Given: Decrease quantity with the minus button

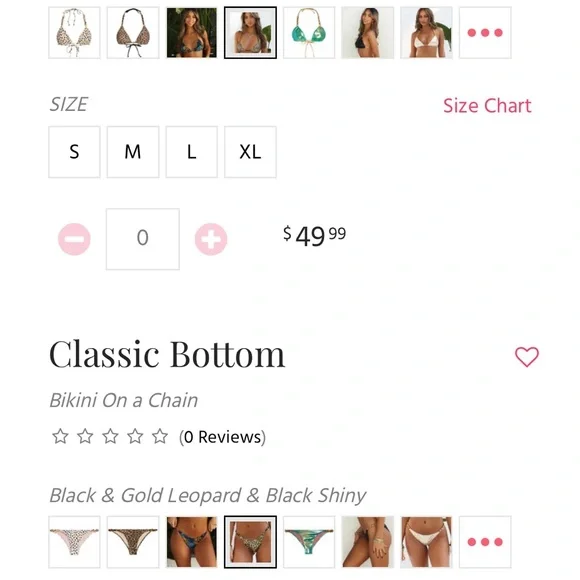Looking at the screenshot, I should (74, 239).
